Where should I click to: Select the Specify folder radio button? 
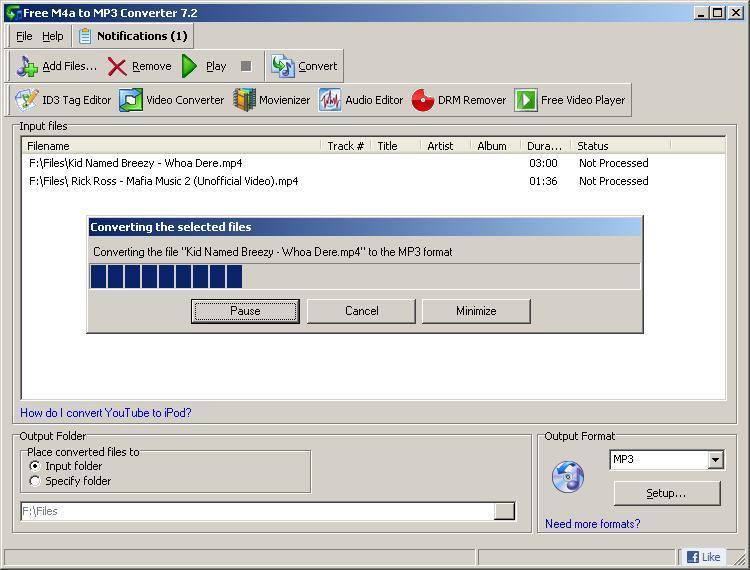click(x=36, y=481)
